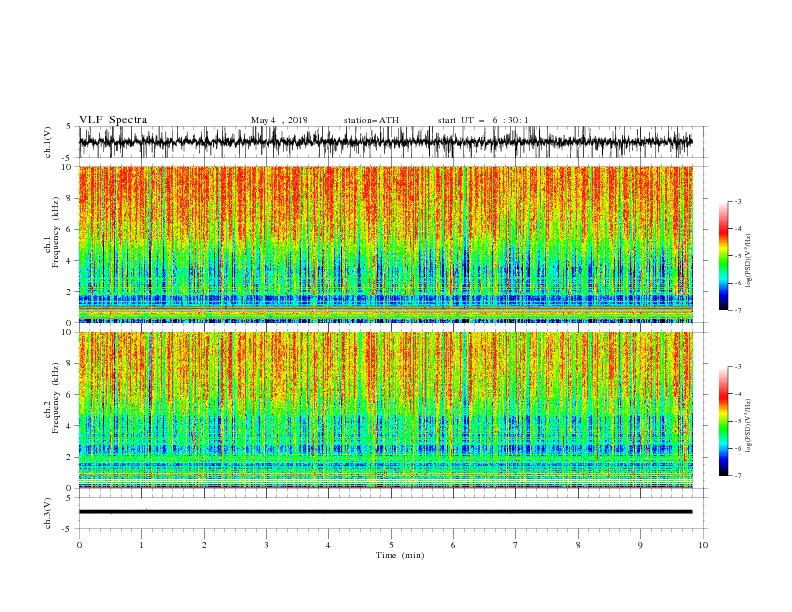This screenshot has width=792, height=612.
Task: Click the "6" tick on the Time axis
Action: 453,545
